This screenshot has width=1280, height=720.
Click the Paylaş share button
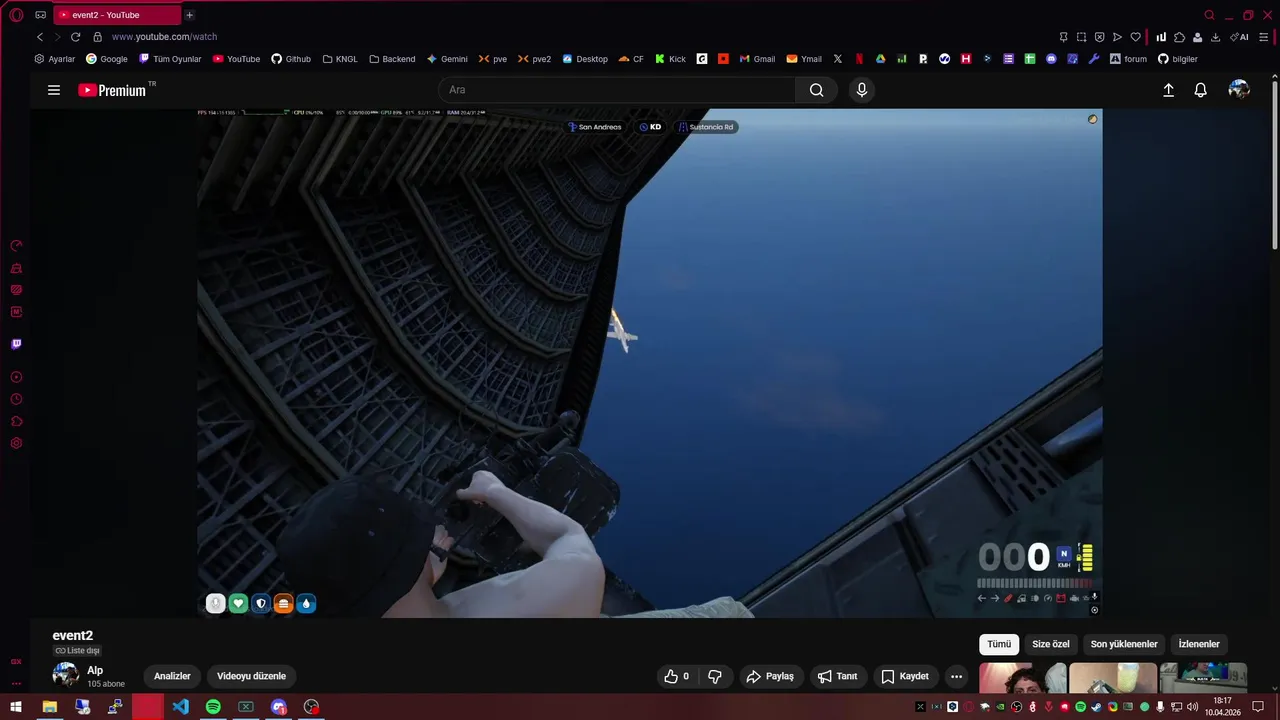click(770, 676)
